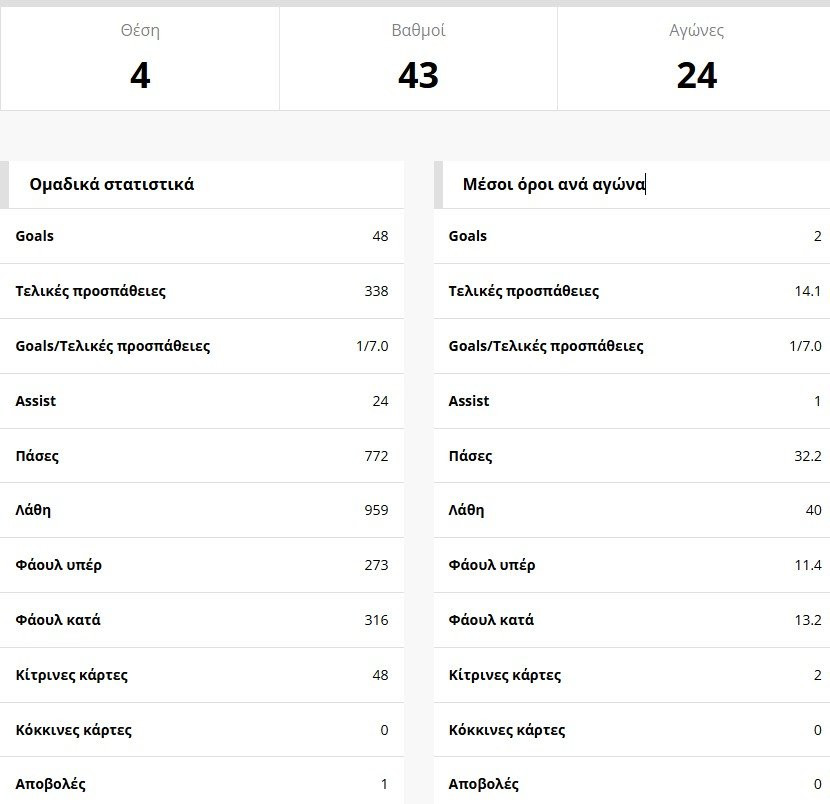Select the Μέσοι όροι ανά αγώνα header
This screenshot has width=830, height=804.
point(554,184)
